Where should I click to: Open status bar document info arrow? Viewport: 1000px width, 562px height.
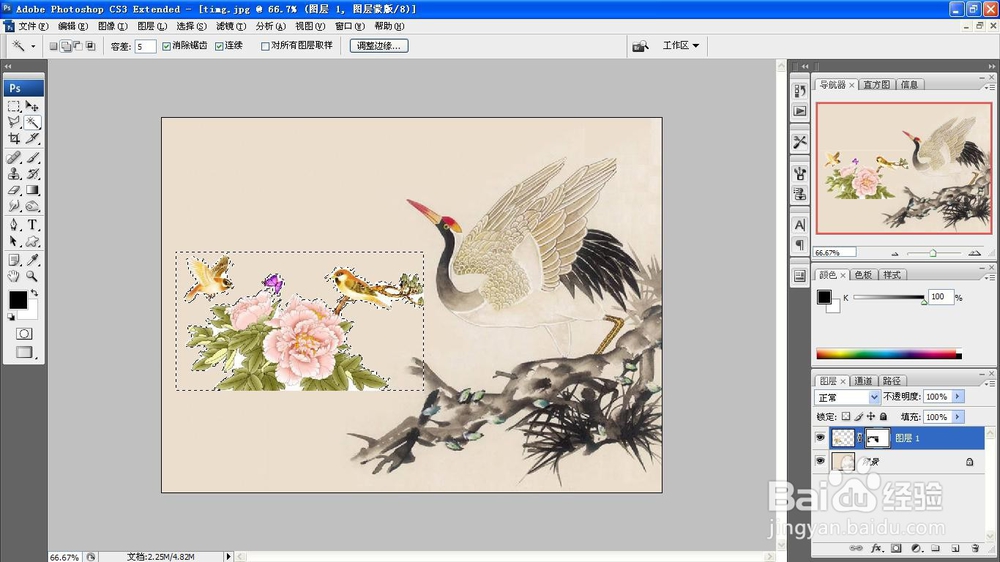coord(228,556)
